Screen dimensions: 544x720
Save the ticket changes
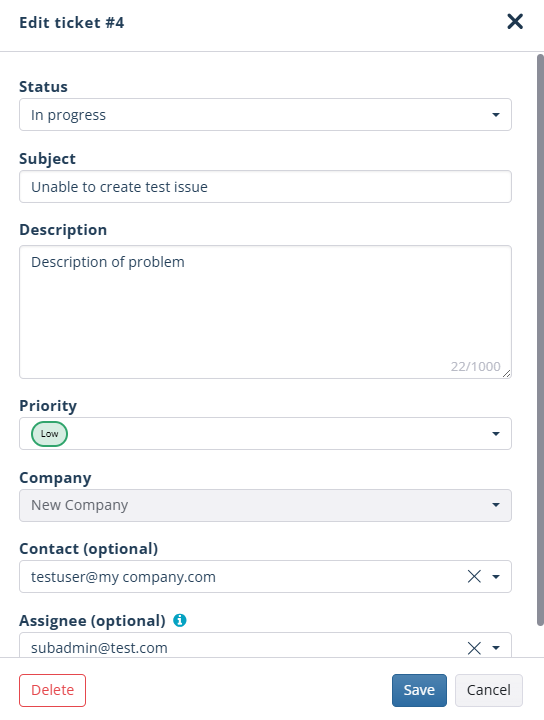[x=419, y=690]
